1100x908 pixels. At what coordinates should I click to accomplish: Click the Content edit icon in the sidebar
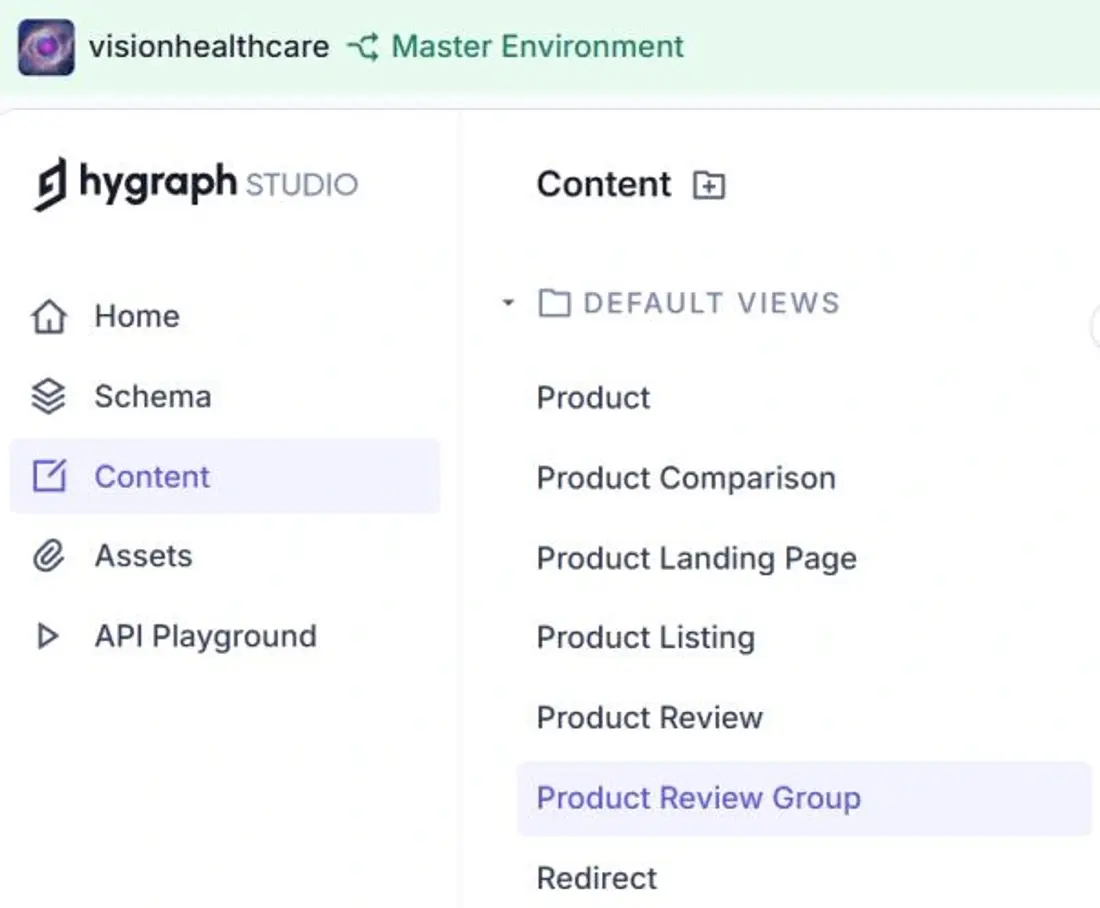(49, 476)
